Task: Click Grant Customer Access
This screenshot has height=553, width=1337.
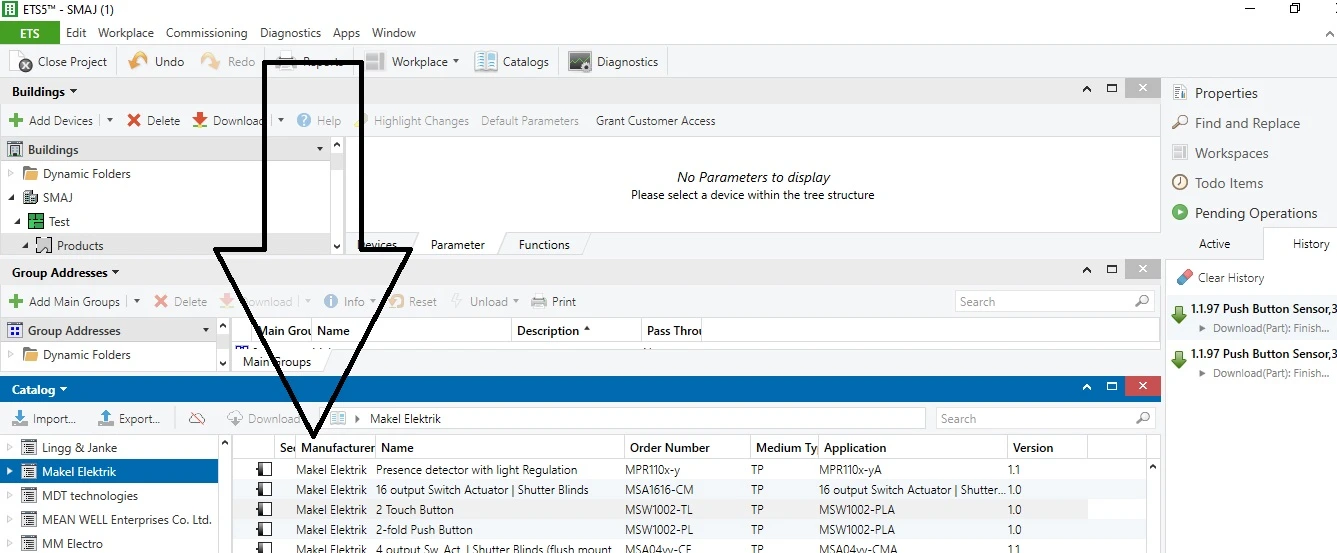Action: [656, 121]
